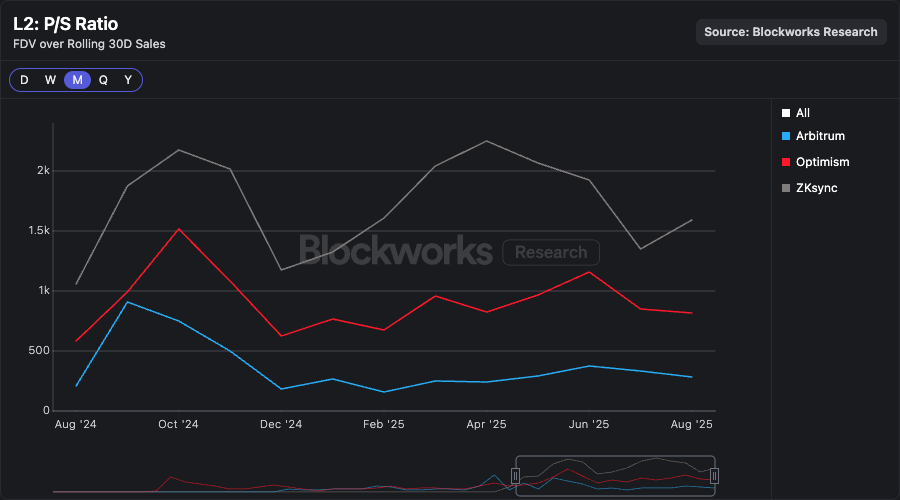Click the blue Arbitrum legend color square
Image resolution: width=900 pixels, height=500 pixels.
point(786,136)
